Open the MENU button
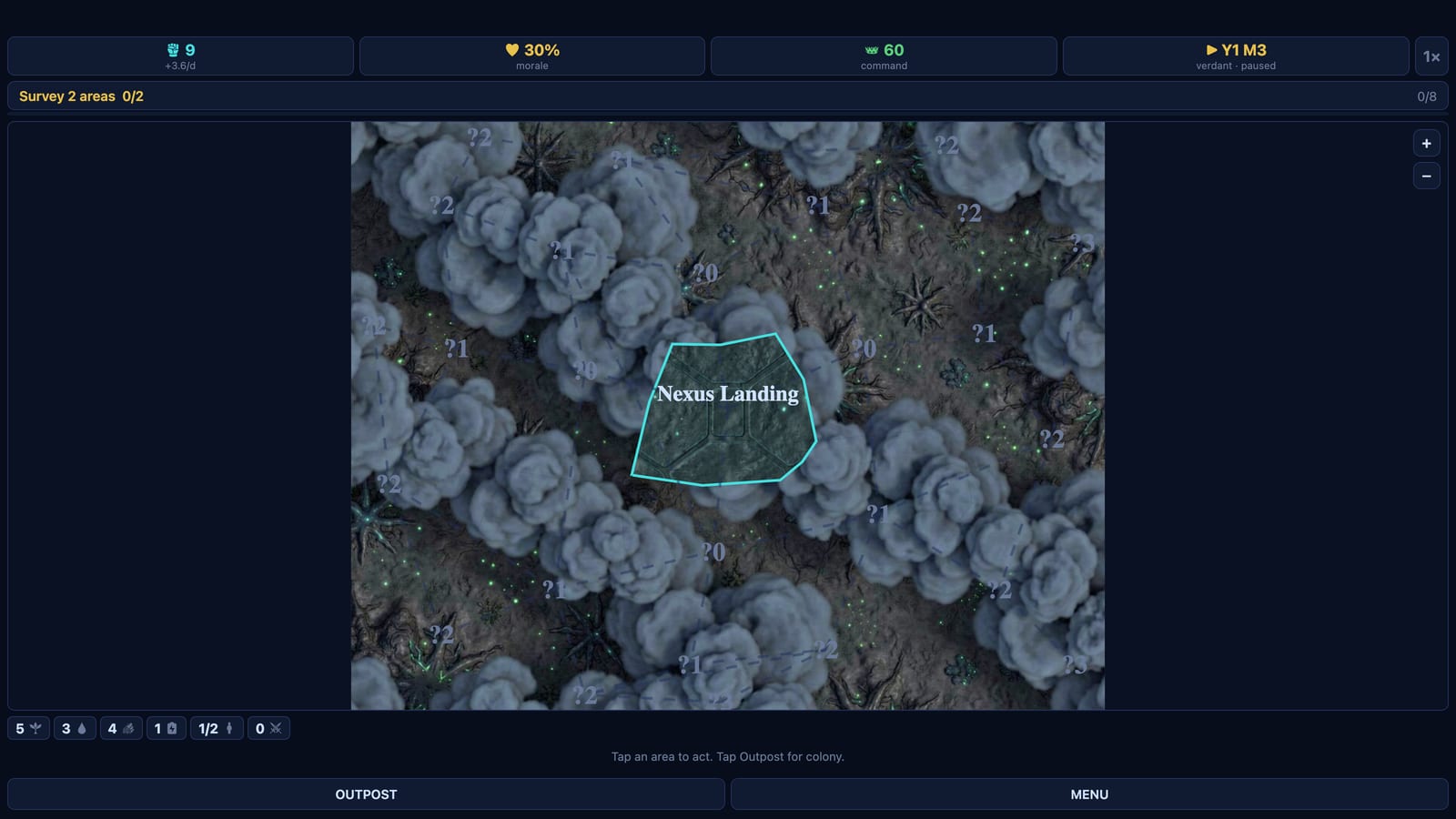Screen dimensions: 1456x819 pyautogui.click(x=1089, y=794)
